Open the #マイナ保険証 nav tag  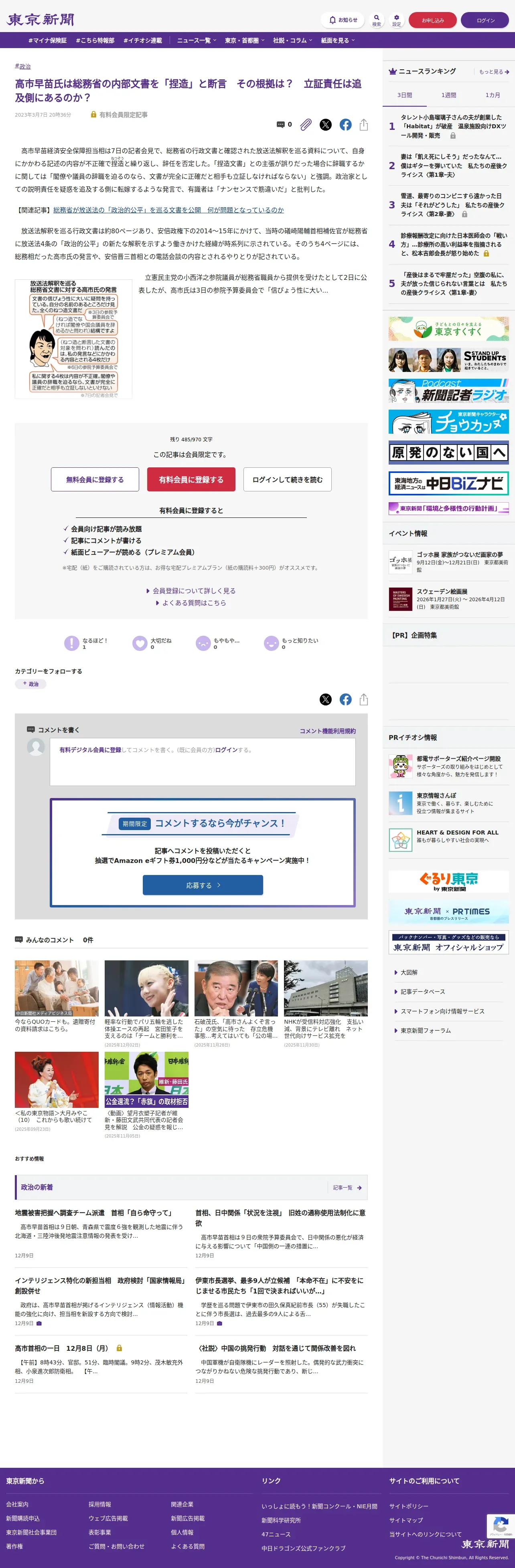pyautogui.click(x=48, y=40)
